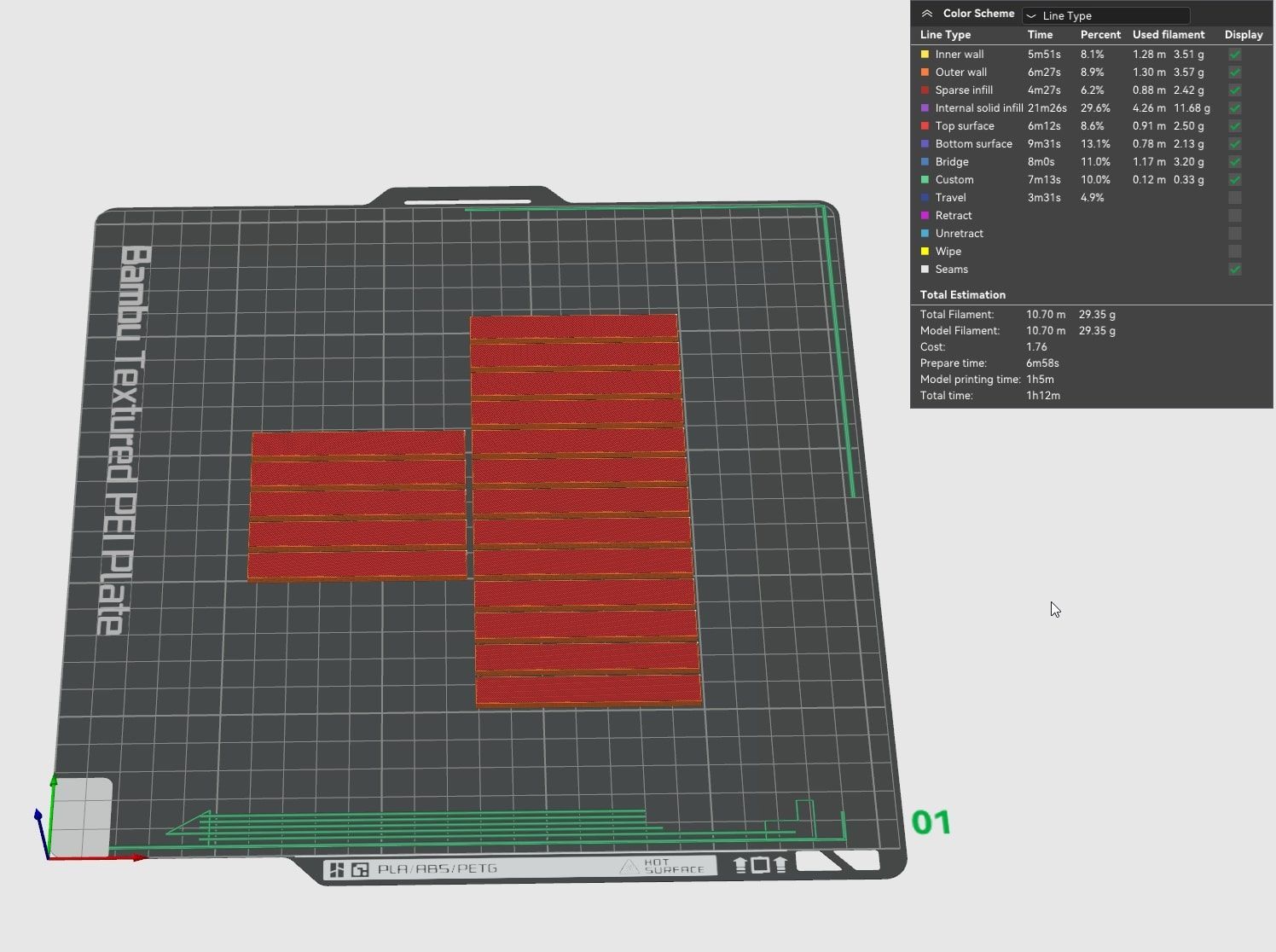Open the Line Type color scheme dropdown
Screen dimensions: 1276x952
(1105, 15)
